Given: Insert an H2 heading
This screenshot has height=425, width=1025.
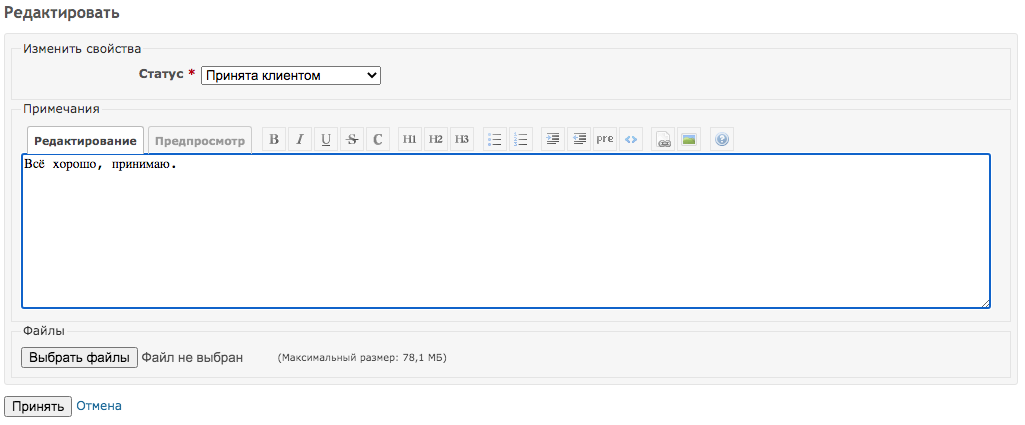Looking at the screenshot, I should pyautogui.click(x=436, y=140).
